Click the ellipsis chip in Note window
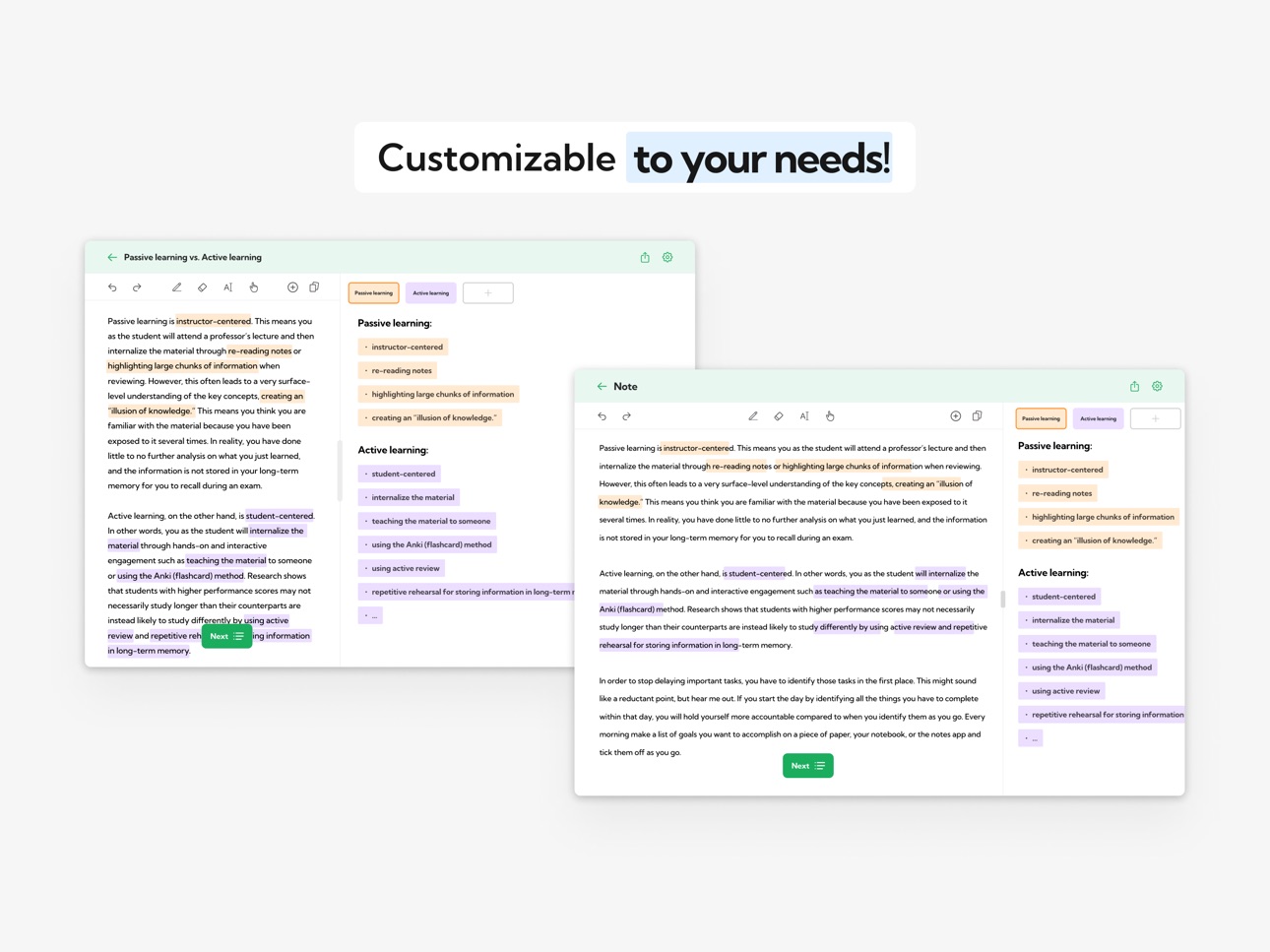Viewport: 1270px width, 952px height. pos(1031,738)
